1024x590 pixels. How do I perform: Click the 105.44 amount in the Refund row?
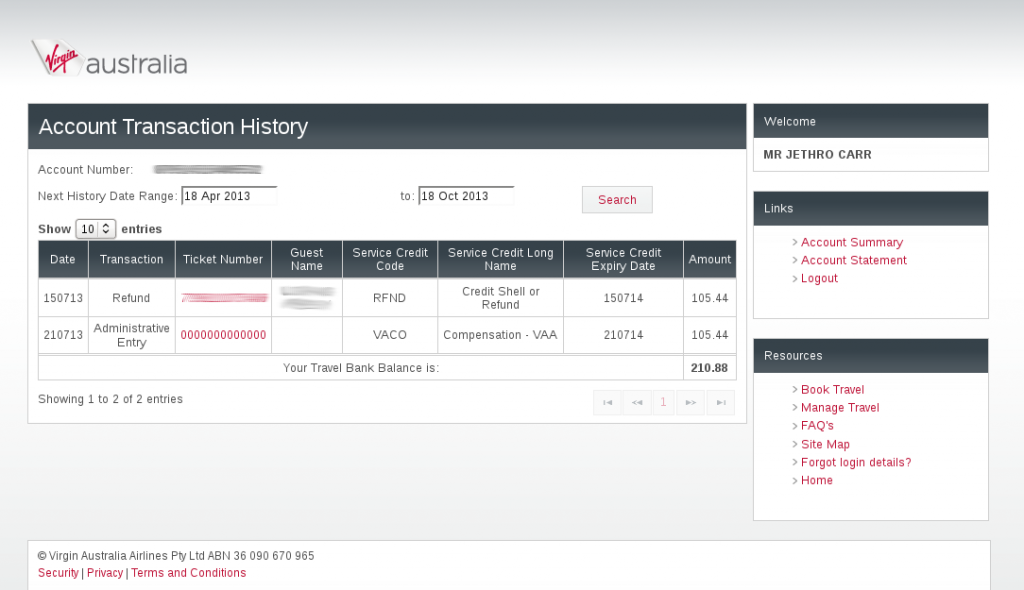pyautogui.click(x=709, y=298)
